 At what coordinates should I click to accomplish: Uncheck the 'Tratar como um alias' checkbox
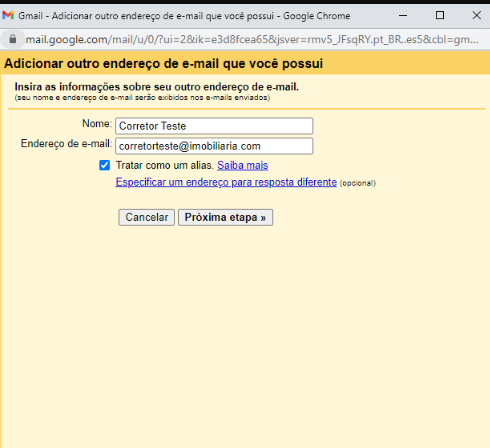pos(105,165)
